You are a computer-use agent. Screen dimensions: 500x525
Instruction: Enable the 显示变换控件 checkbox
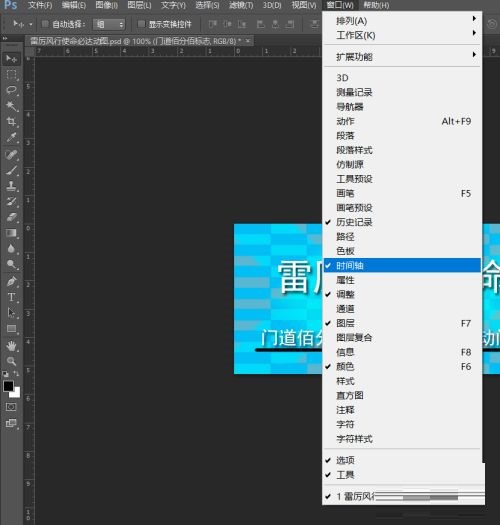click(x=141, y=24)
